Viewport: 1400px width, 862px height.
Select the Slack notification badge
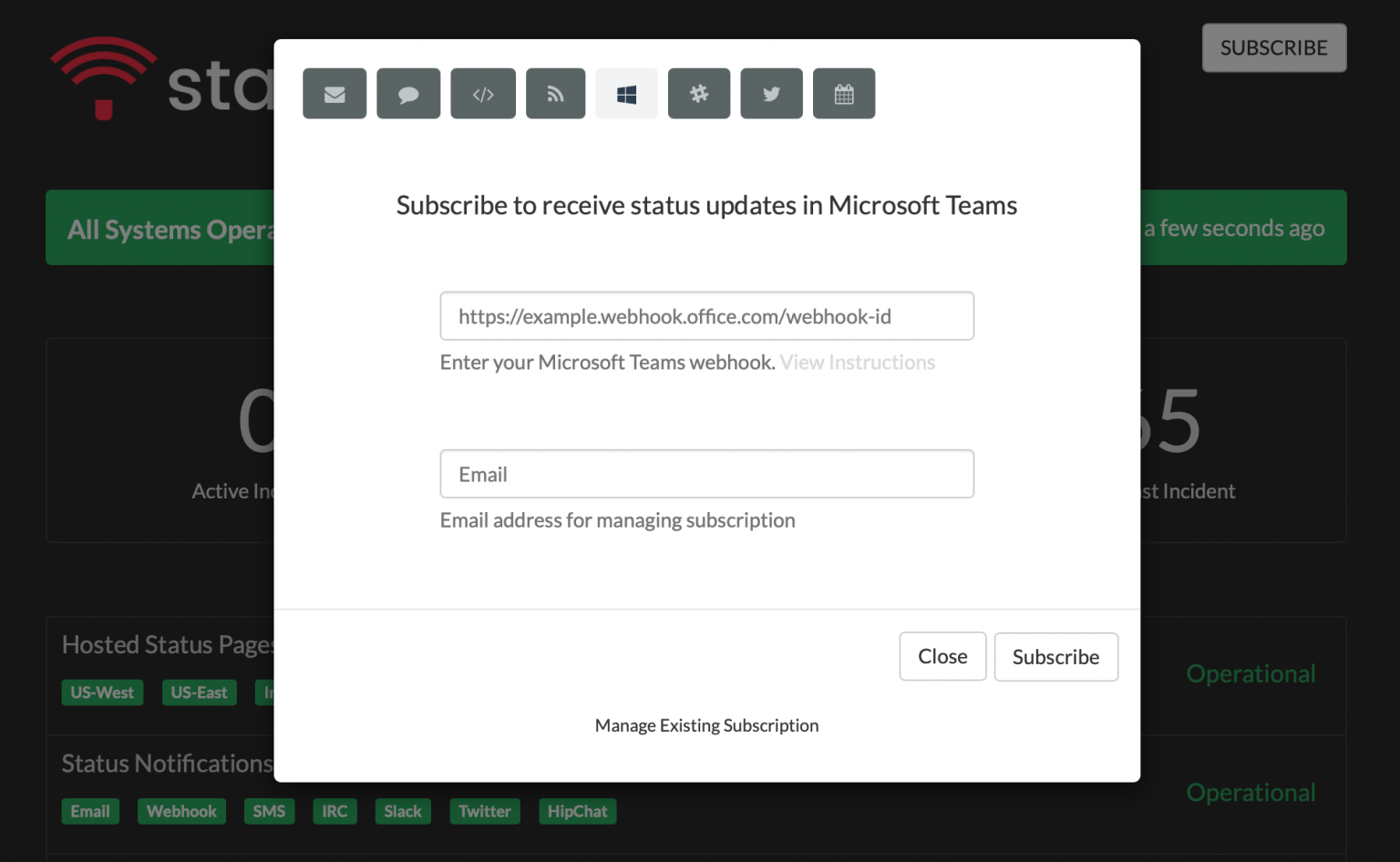pos(403,811)
